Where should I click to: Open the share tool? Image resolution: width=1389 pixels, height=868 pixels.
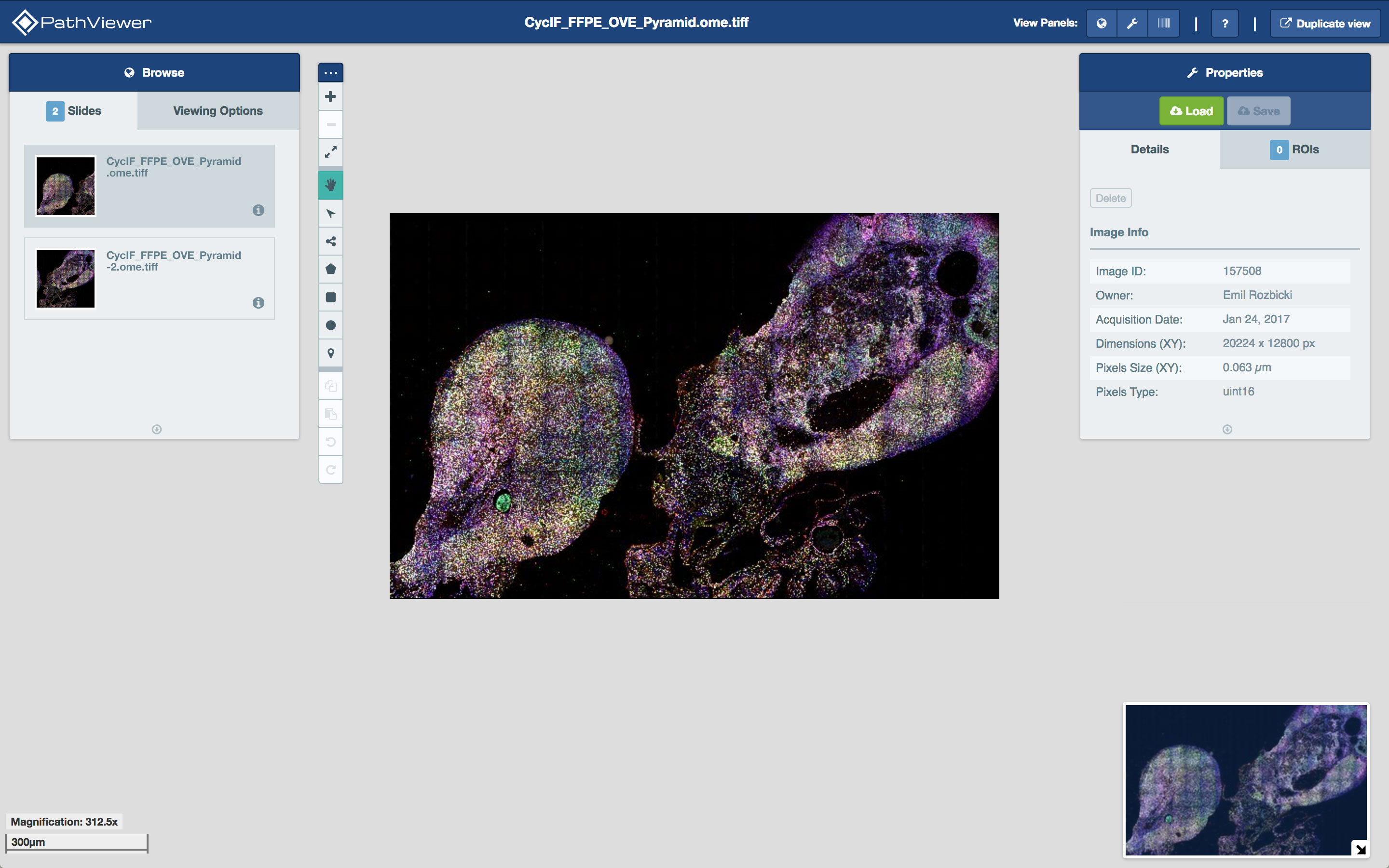(330, 241)
